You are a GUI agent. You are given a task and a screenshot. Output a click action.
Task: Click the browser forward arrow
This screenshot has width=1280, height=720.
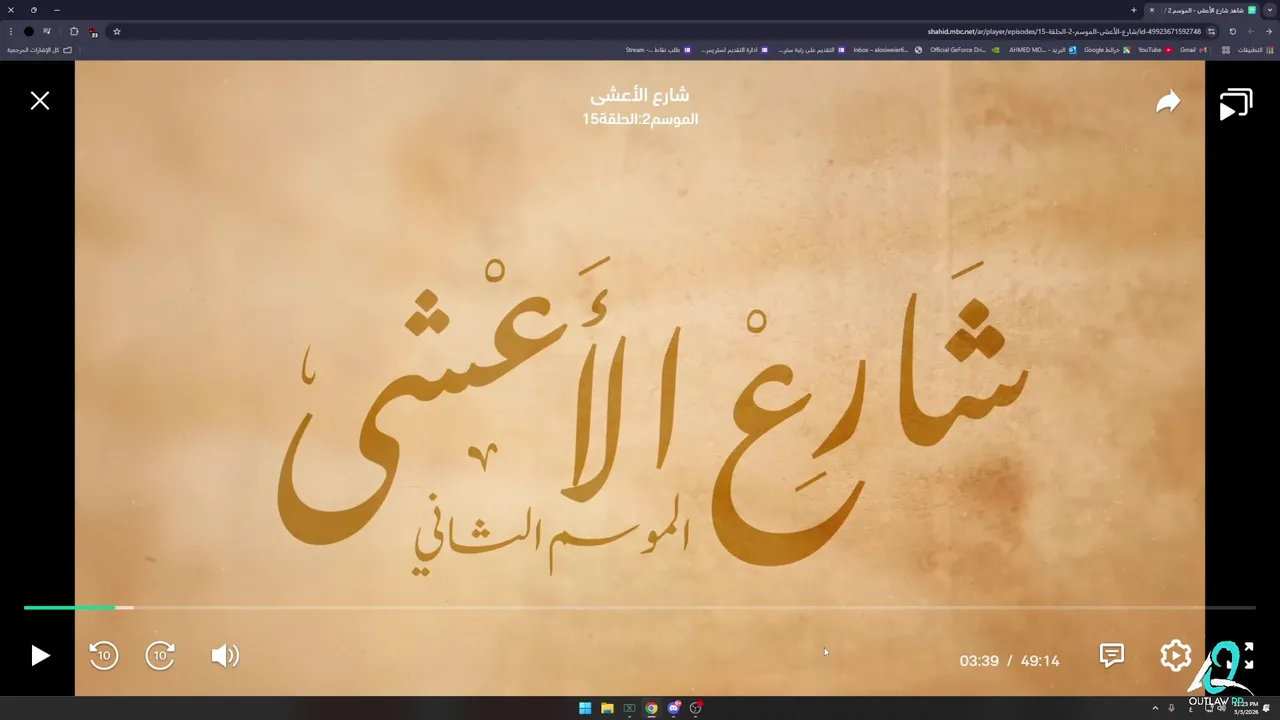click(x=1250, y=31)
